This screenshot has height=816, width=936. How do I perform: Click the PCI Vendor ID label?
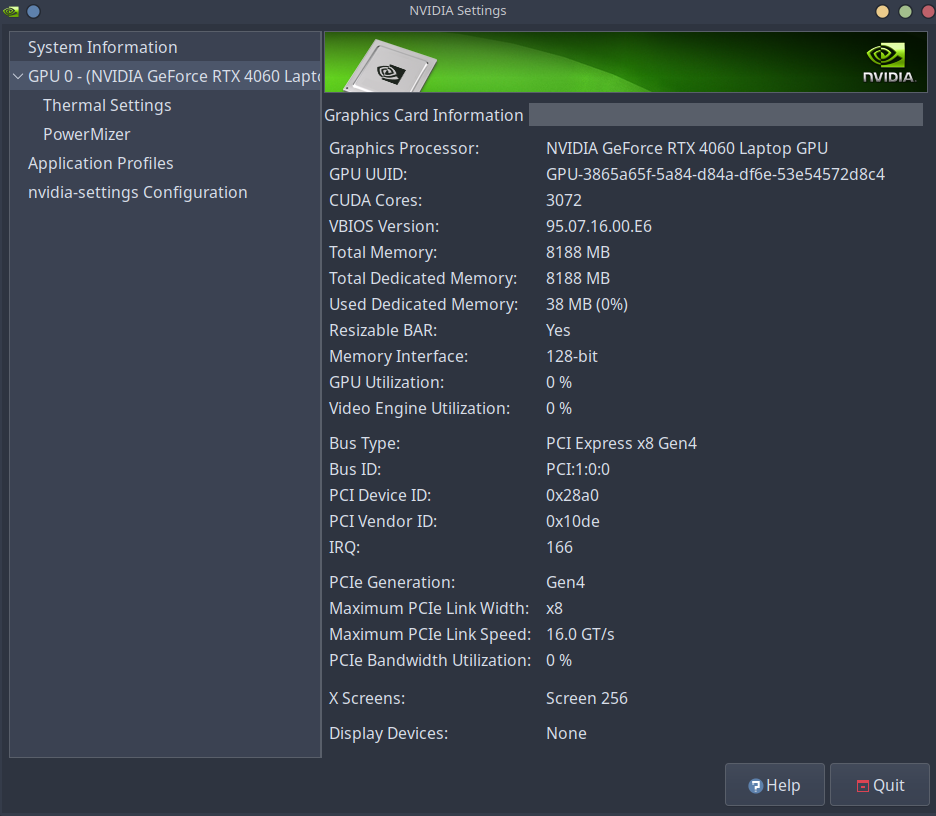coord(383,521)
